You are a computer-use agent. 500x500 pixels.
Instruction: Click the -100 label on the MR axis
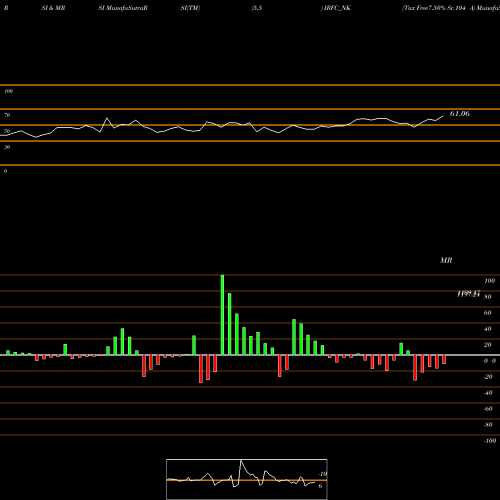(489, 441)
